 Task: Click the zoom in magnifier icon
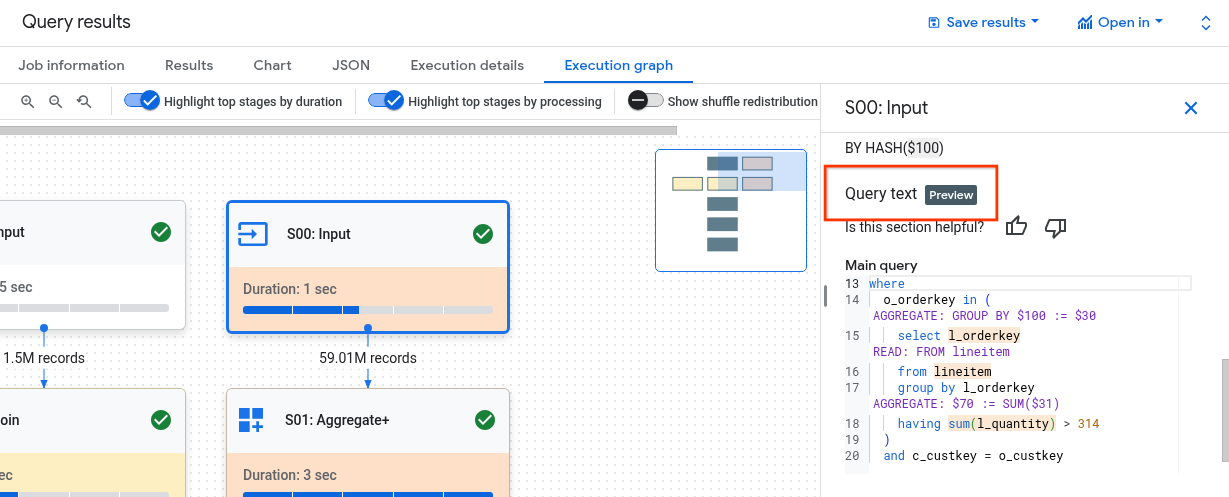(x=28, y=101)
